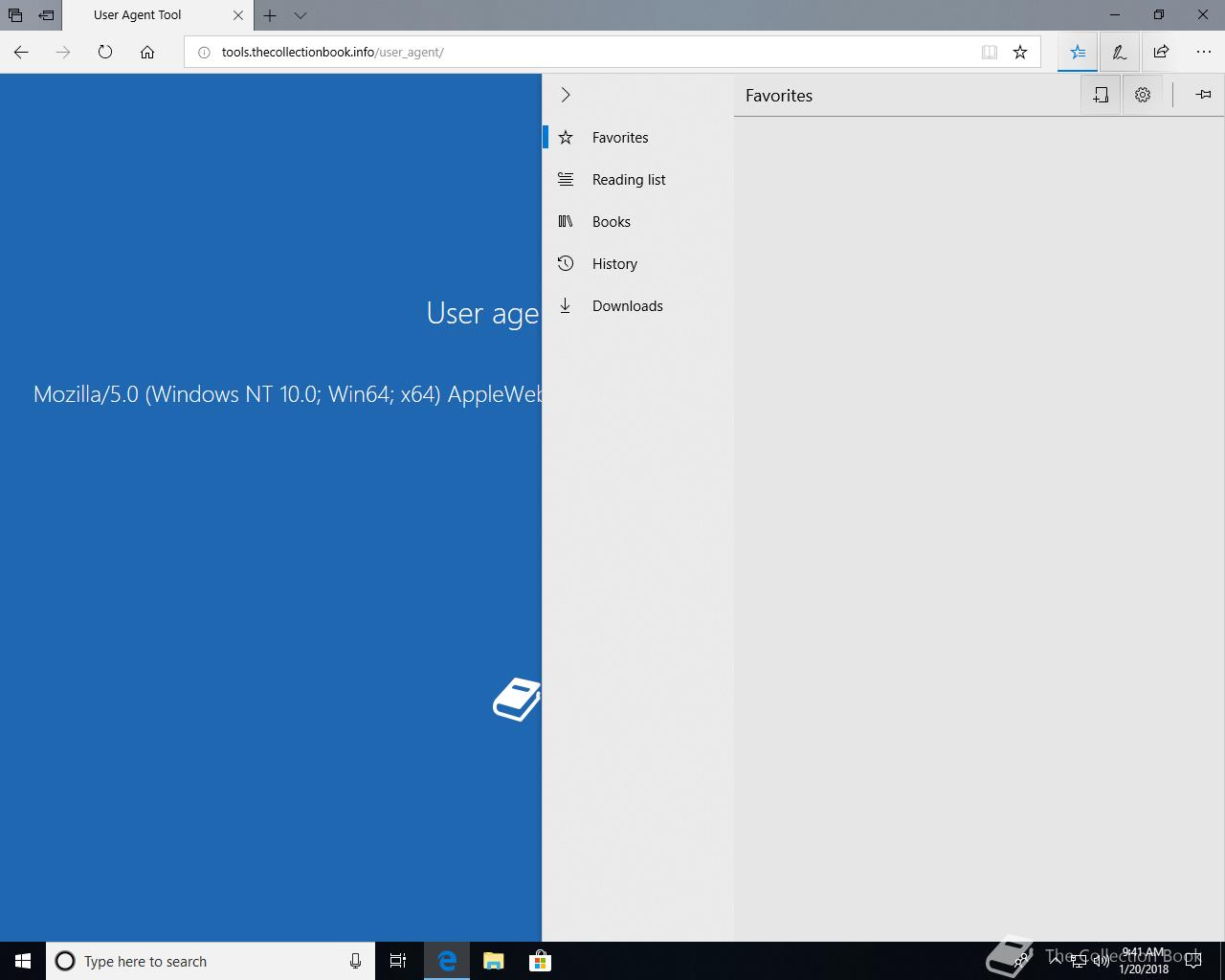Show browsing History in Hub
Image resolution: width=1225 pixels, height=980 pixels.
[638, 264]
